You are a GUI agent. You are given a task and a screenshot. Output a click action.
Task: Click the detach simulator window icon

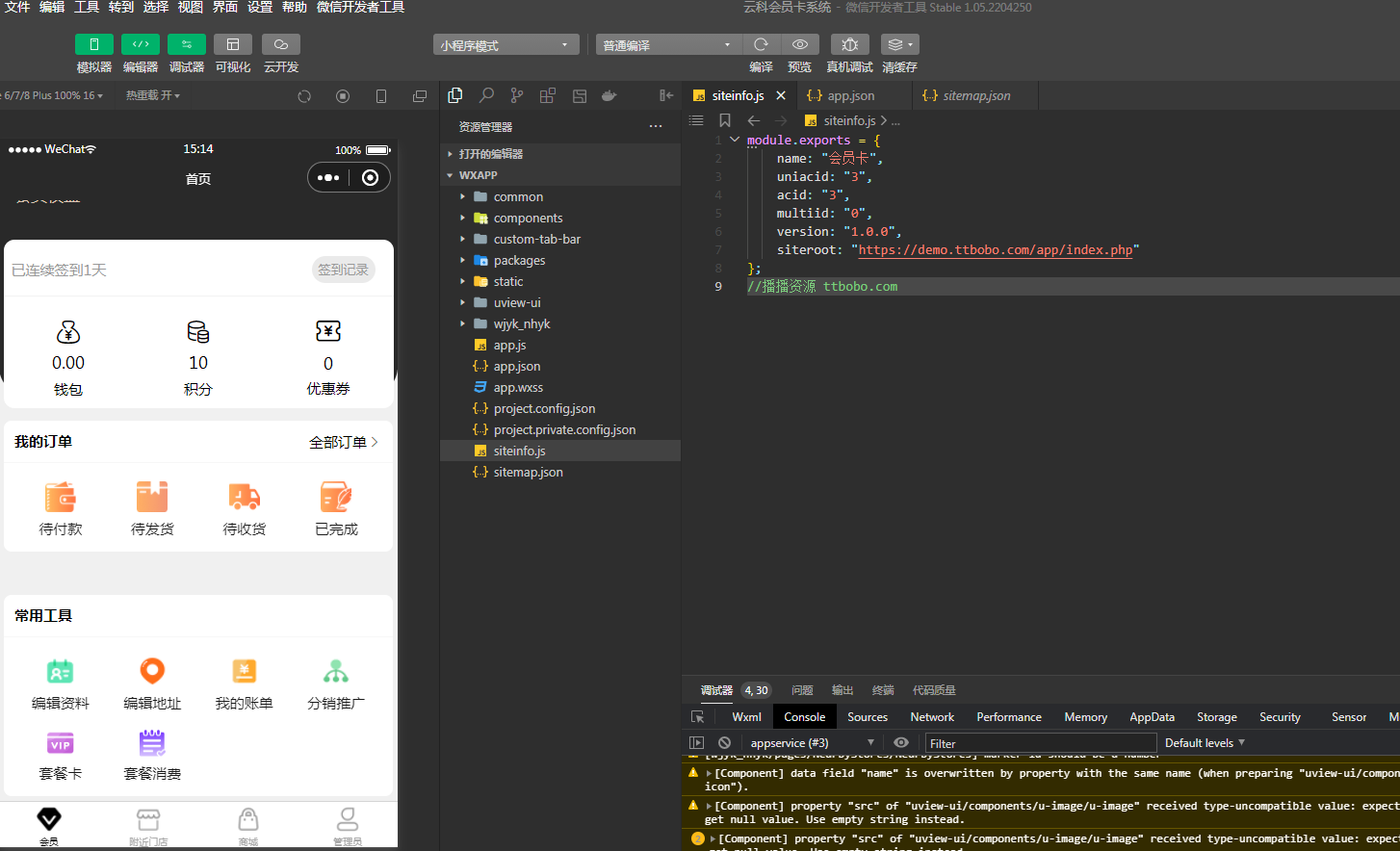coord(420,96)
